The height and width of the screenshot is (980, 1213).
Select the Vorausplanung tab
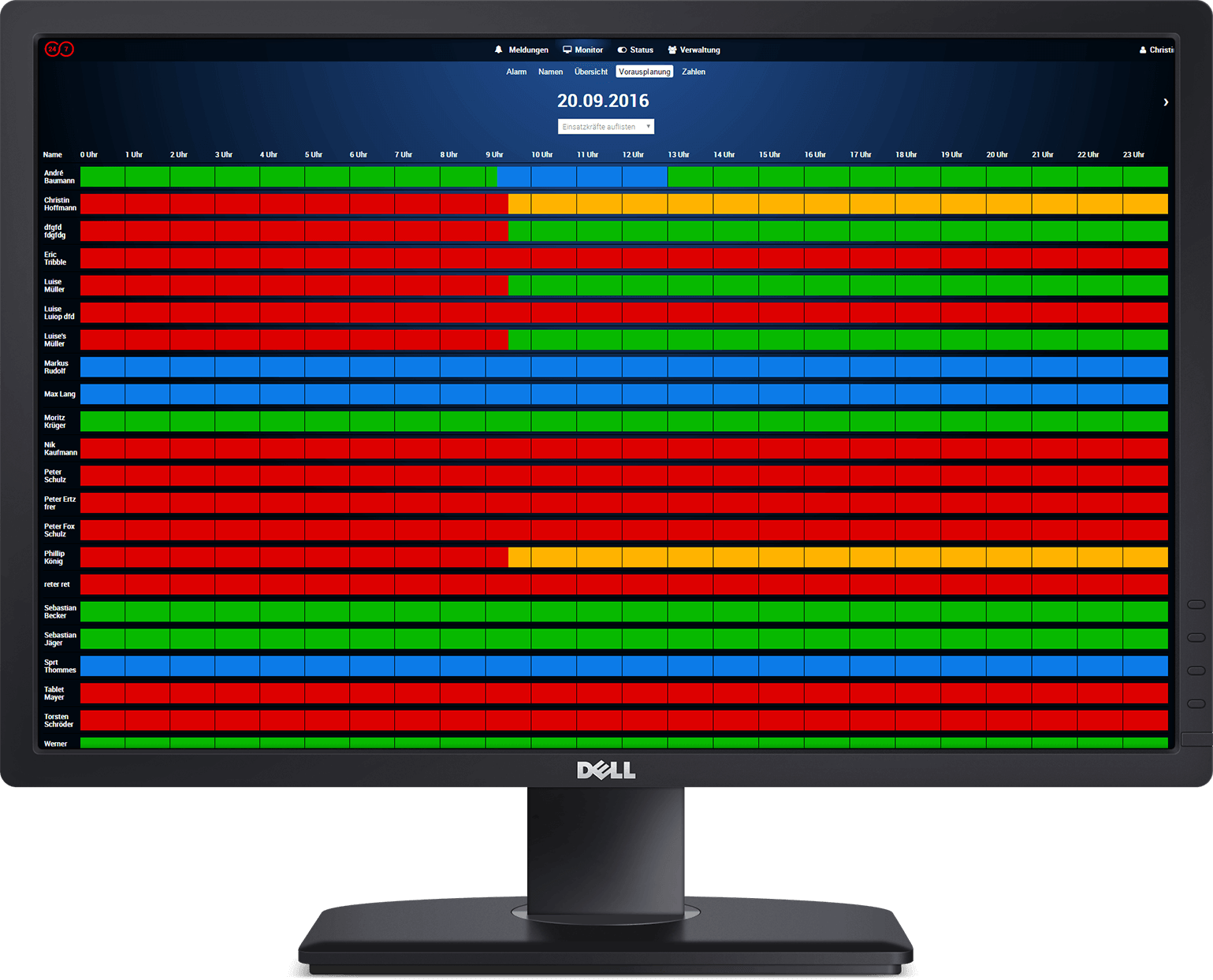tap(645, 72)
